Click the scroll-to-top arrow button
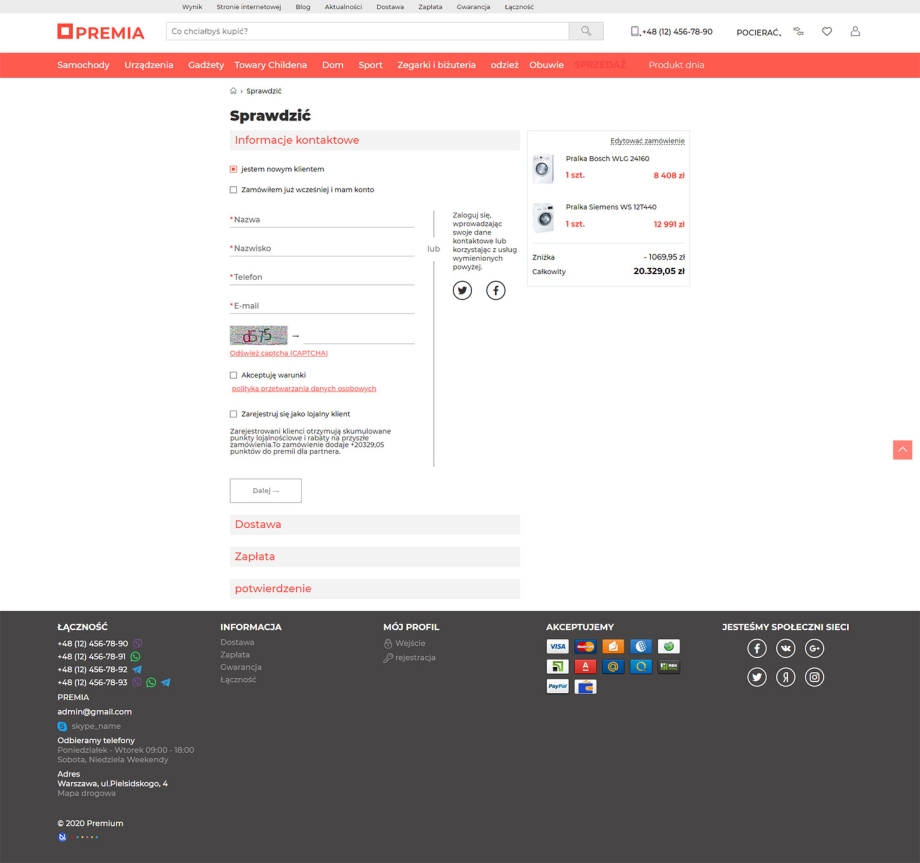This screenshot has height=863, width=920. [902, 450]
